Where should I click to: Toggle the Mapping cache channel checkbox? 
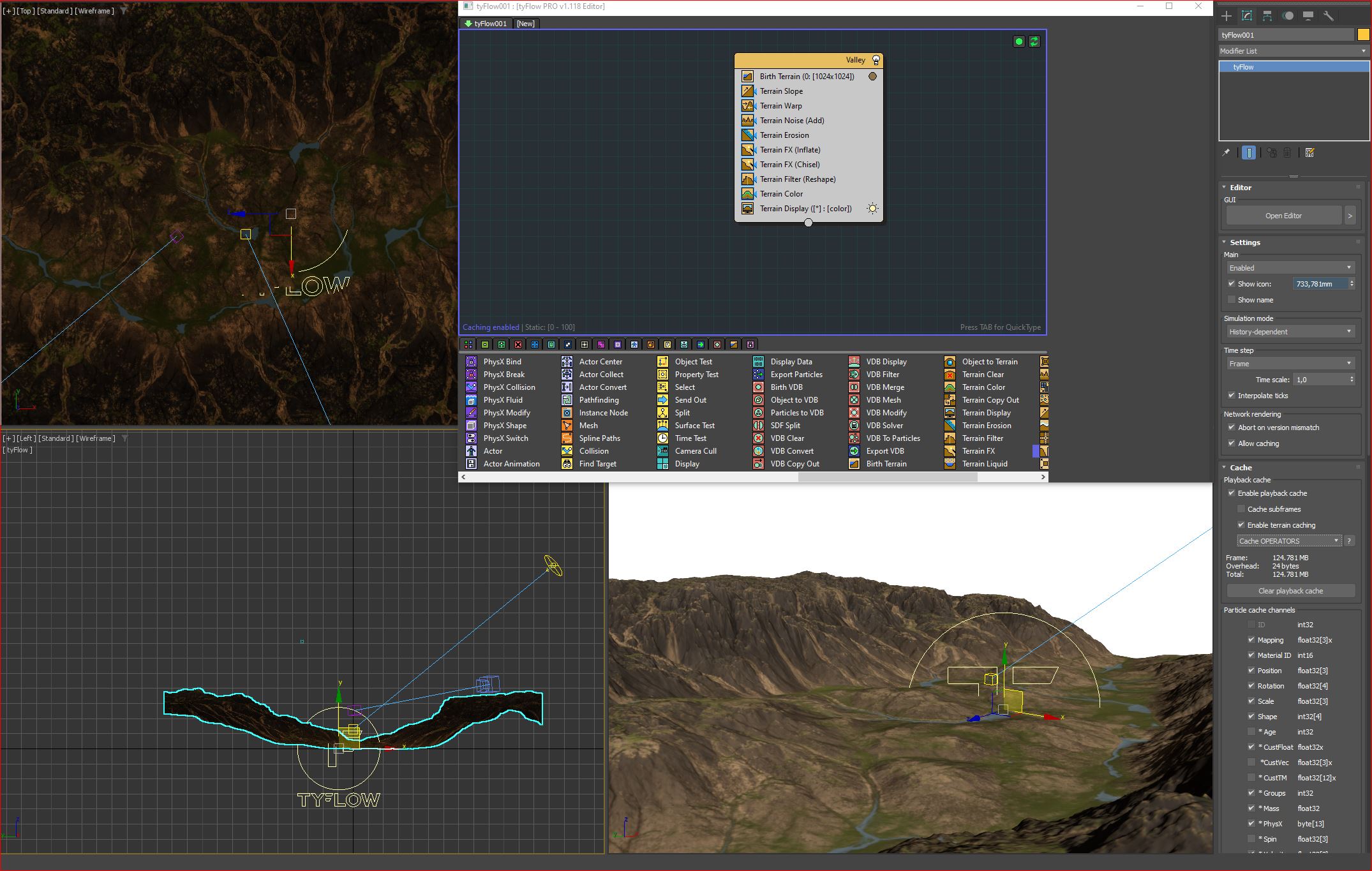click(1251, 640)
